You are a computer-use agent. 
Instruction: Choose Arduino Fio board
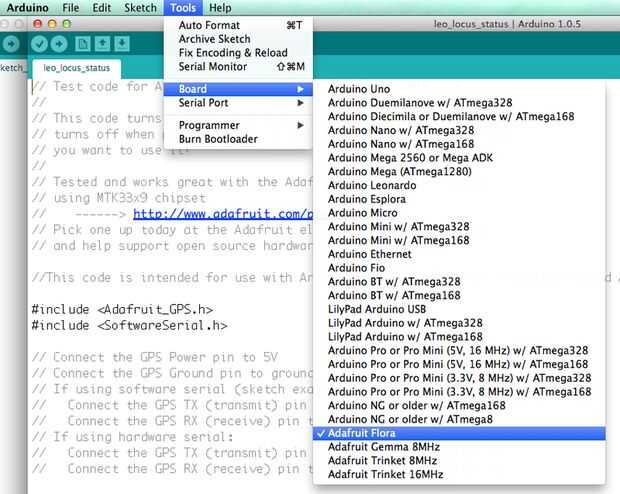click(459, 268)
